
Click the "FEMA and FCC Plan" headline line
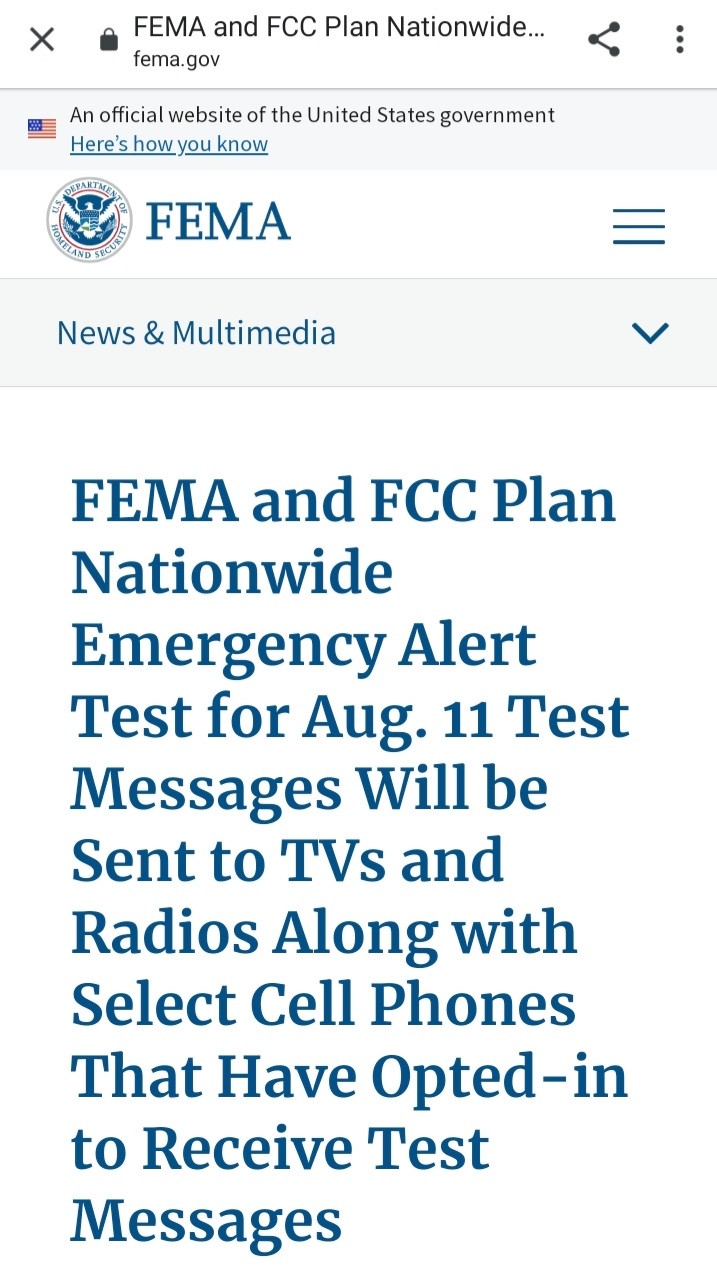(343, 502)
